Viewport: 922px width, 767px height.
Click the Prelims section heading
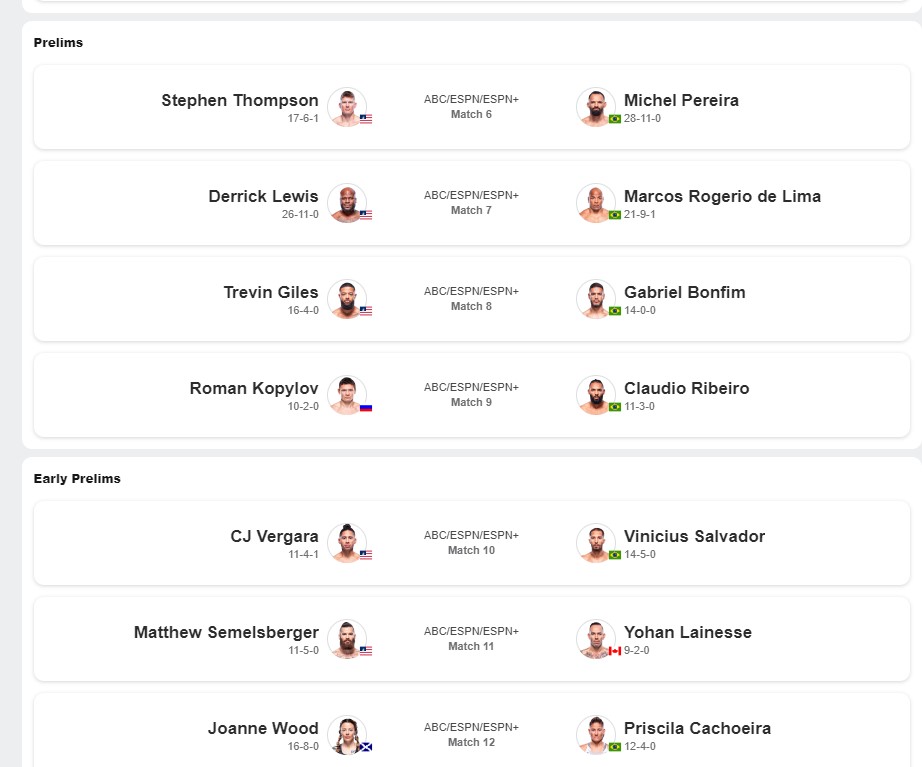[58, 43]
